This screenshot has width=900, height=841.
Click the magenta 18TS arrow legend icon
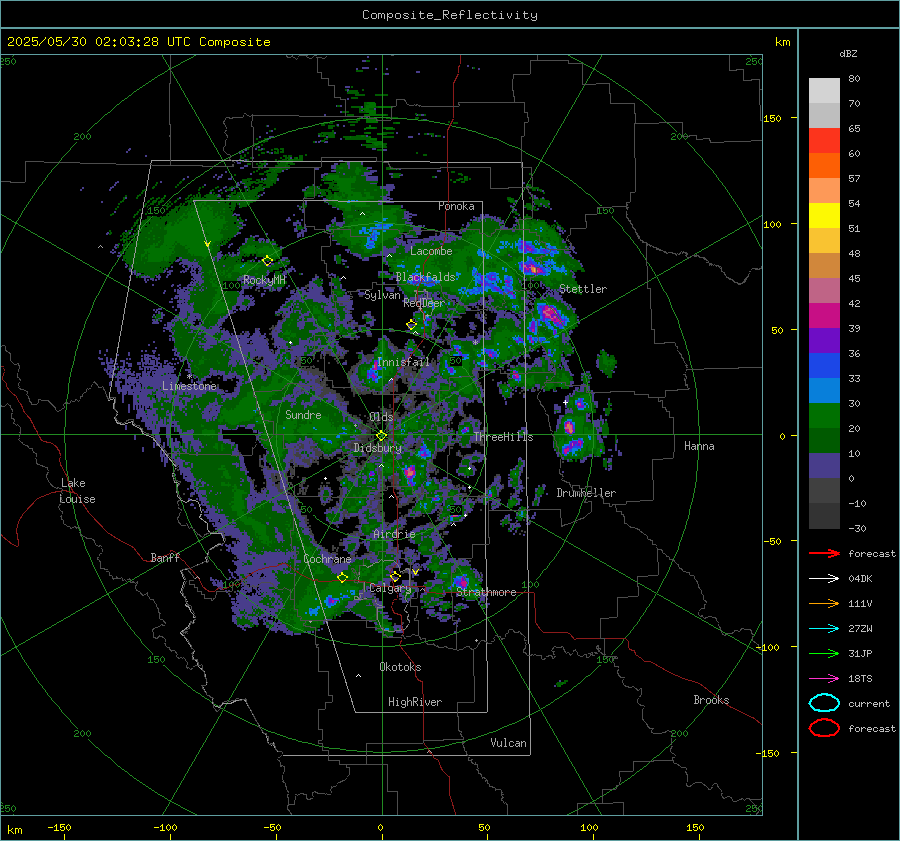(x=824, y=679)
